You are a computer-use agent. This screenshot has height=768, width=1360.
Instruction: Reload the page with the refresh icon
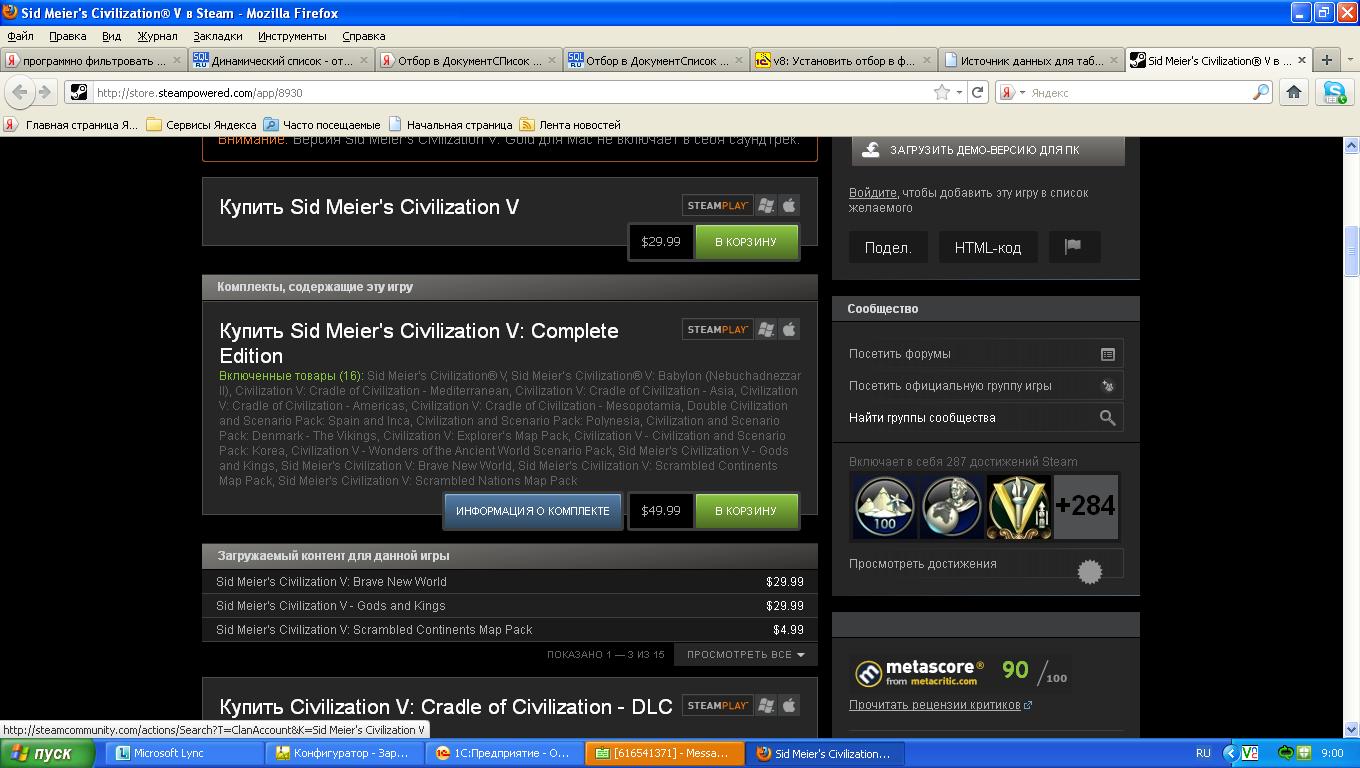click(977, 92)
